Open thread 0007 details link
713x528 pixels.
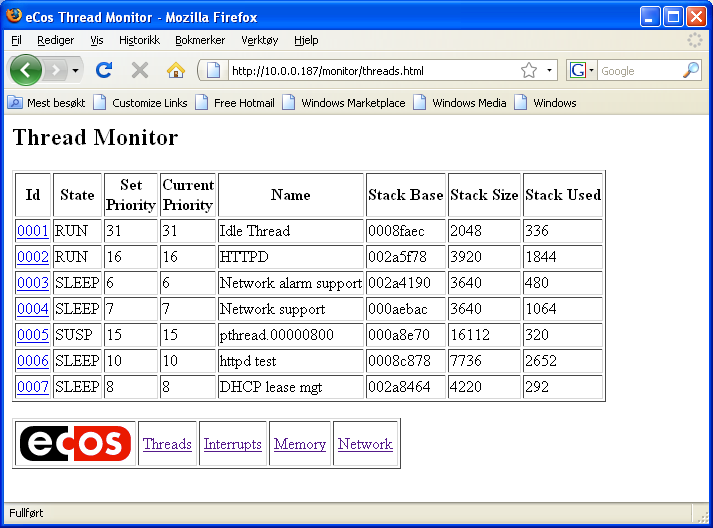33,387
